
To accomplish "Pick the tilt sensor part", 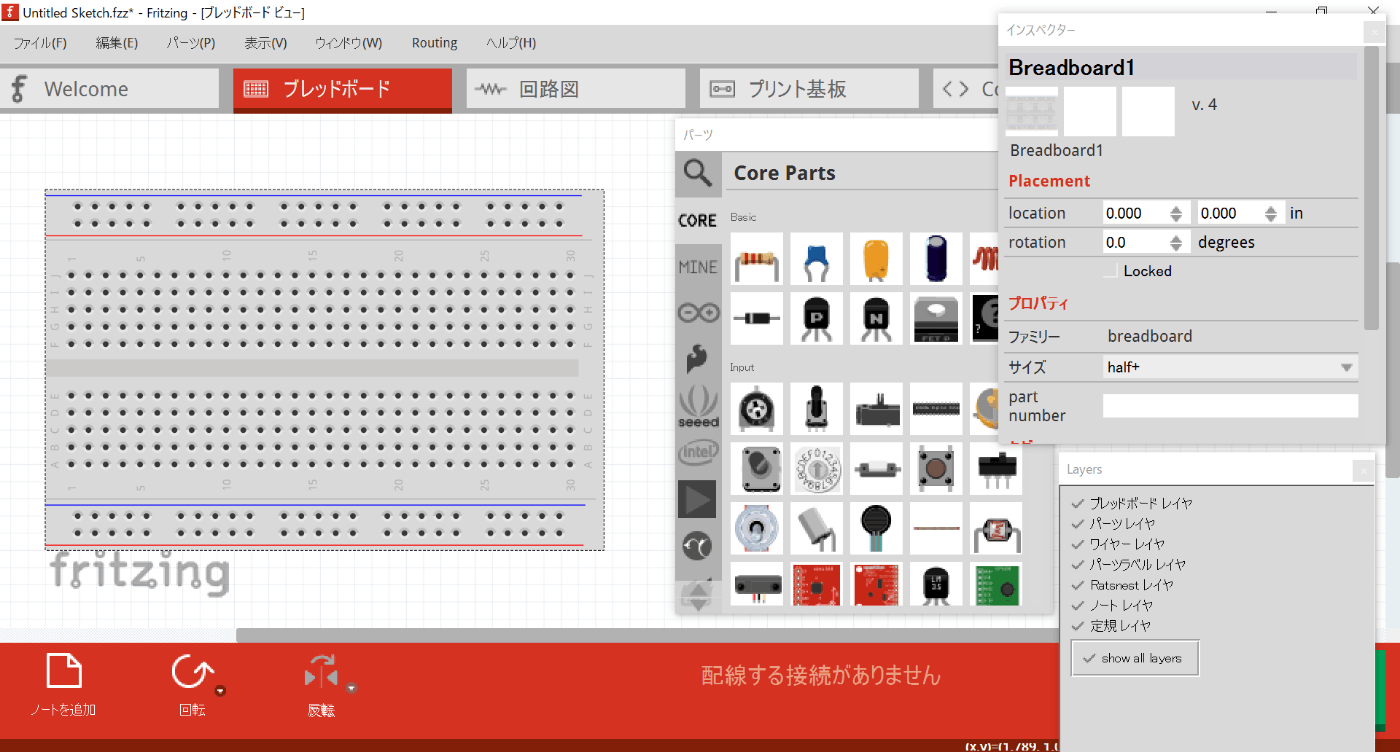I will click(x=817, y=527).
